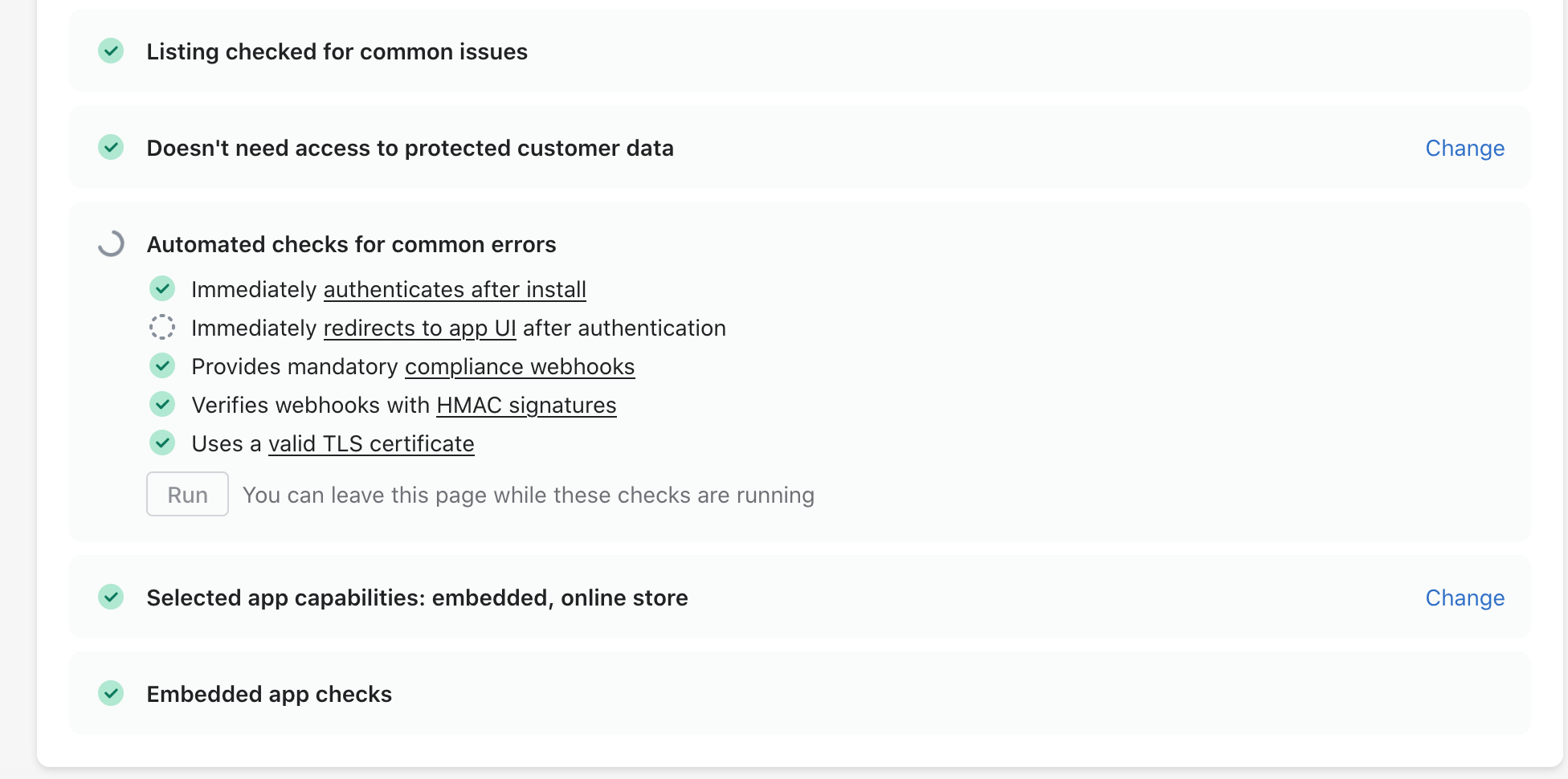Click checkmark beside Embedded app checks
Image resolution: width=1568 pixels, height=779 pixels.
pos(111,694)
